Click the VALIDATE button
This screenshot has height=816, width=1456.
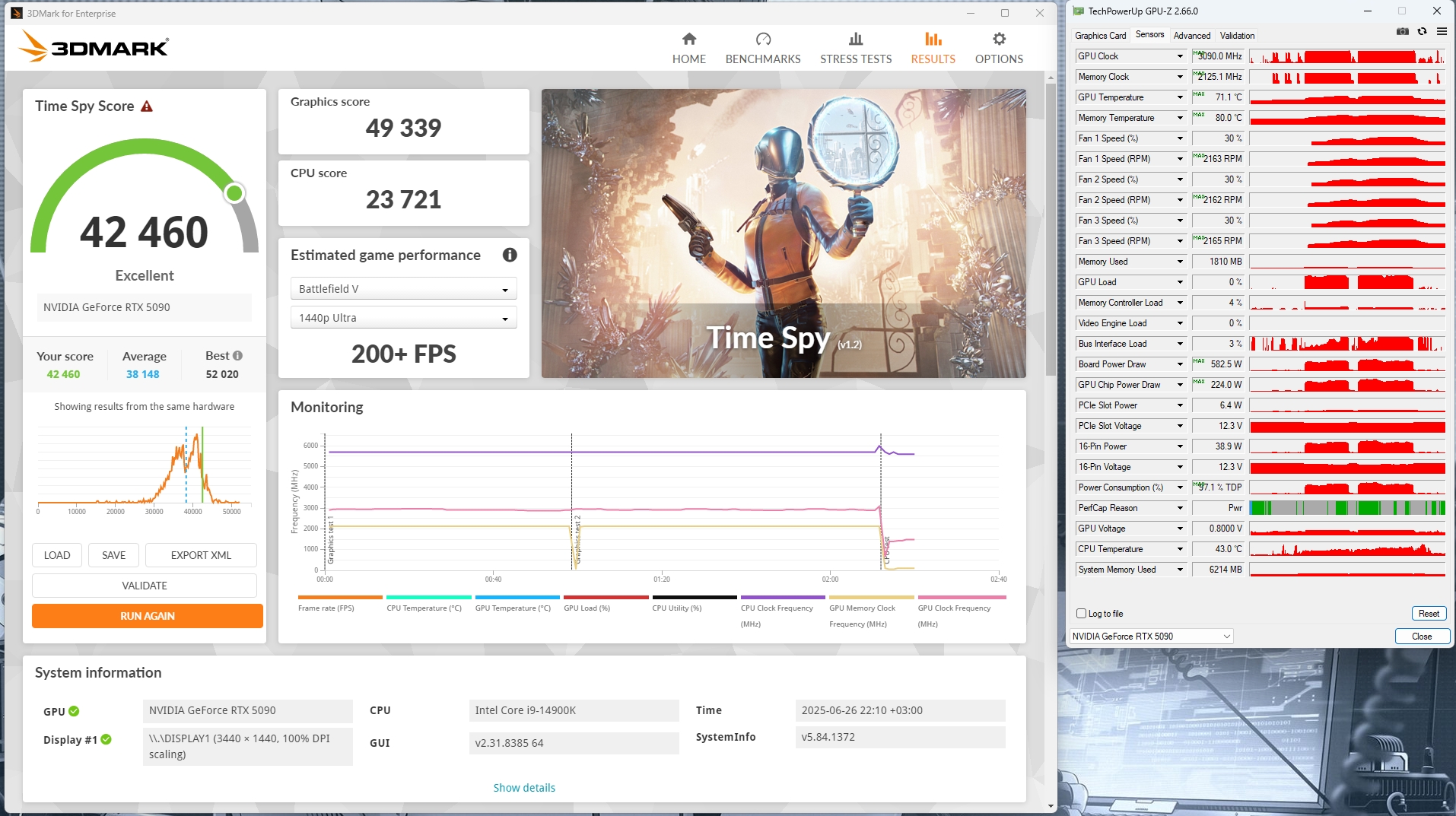tap(145, 586)
